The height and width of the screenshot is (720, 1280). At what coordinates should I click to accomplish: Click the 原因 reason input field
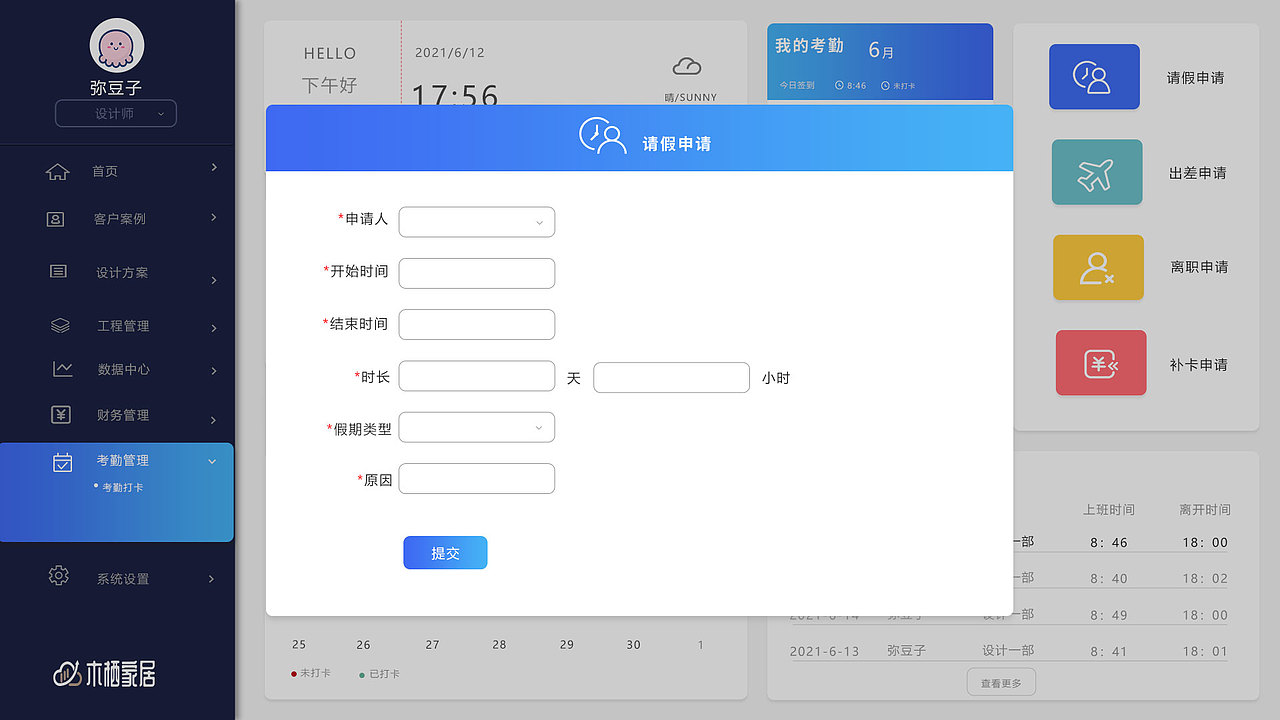tap(476, 478)
